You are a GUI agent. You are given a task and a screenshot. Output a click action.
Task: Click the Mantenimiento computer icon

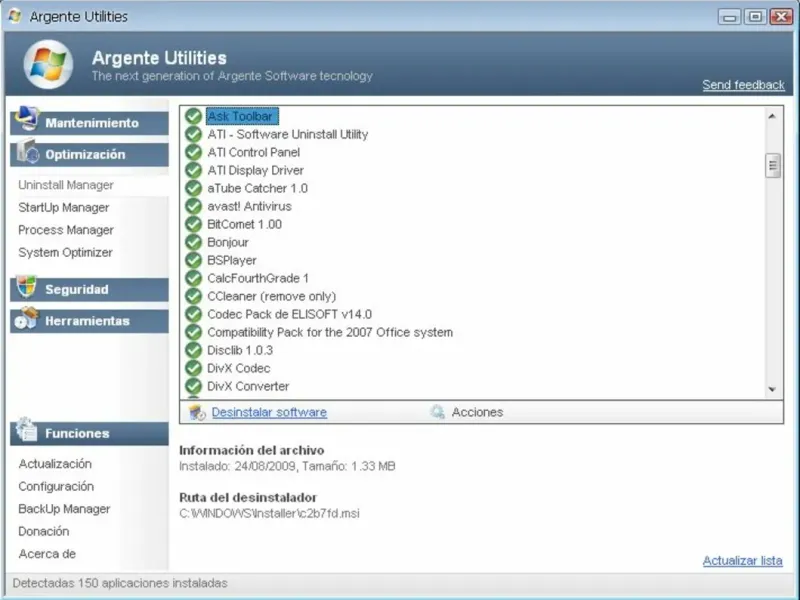27,118
